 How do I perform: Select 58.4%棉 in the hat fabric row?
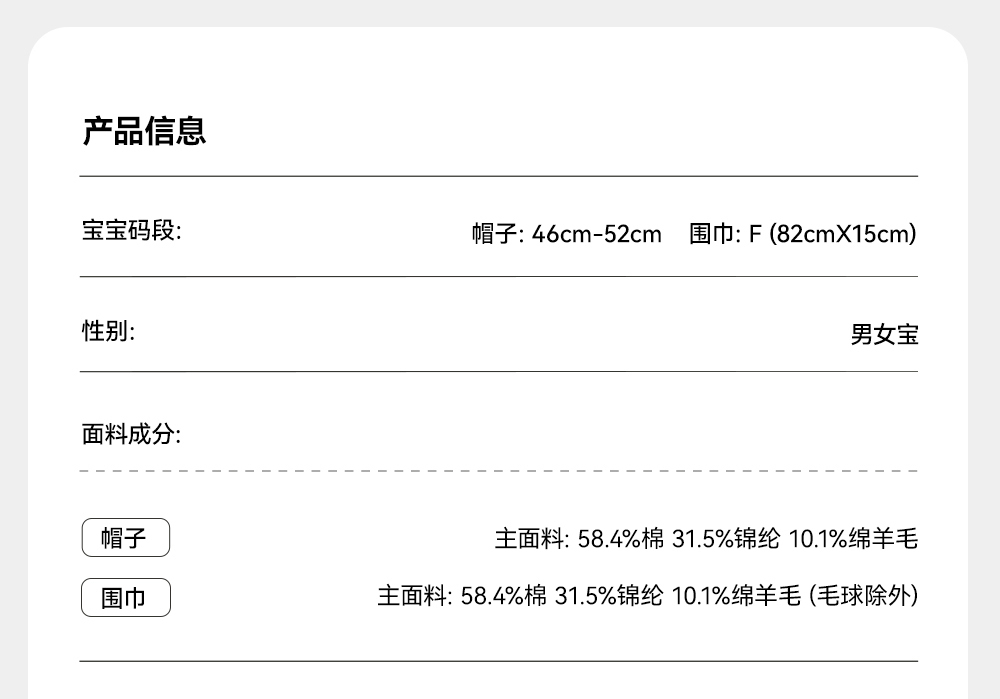(620, 540)
